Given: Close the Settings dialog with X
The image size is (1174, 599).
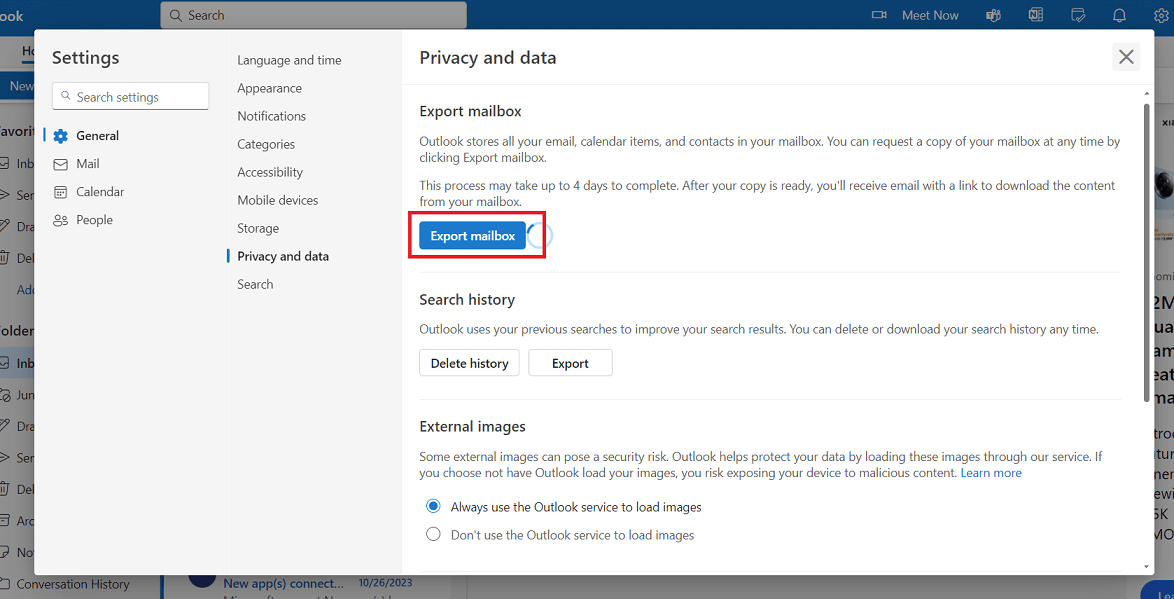Looking at the screenshot, I should (1125, 57).
